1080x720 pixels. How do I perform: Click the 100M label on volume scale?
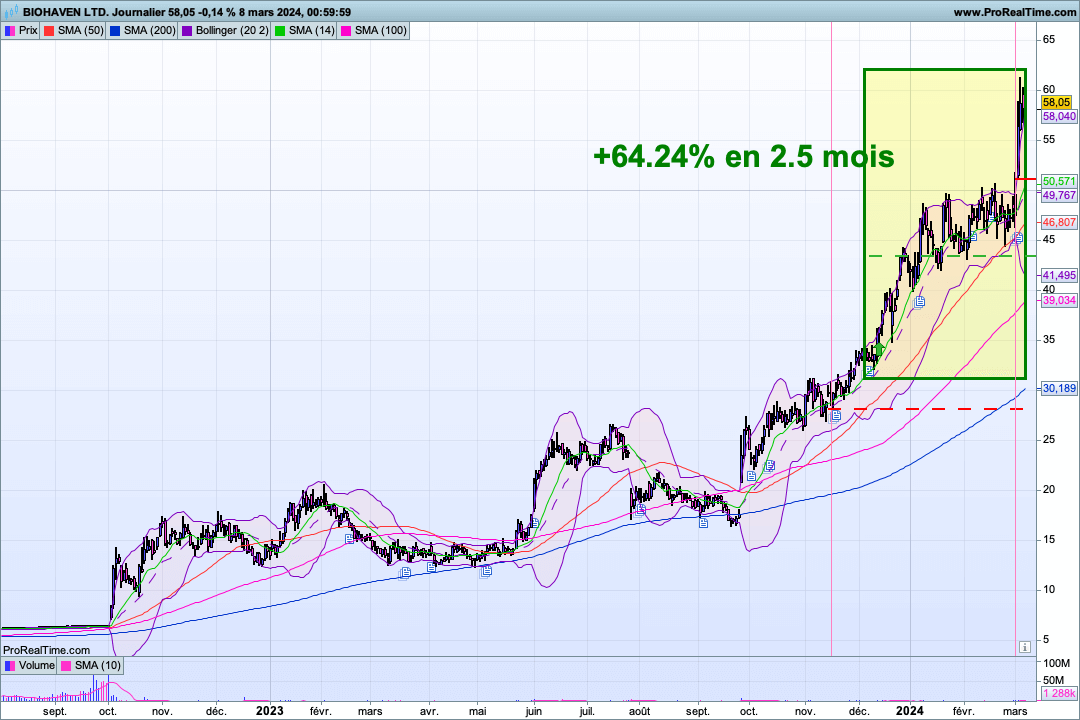tap(1057, 664)
